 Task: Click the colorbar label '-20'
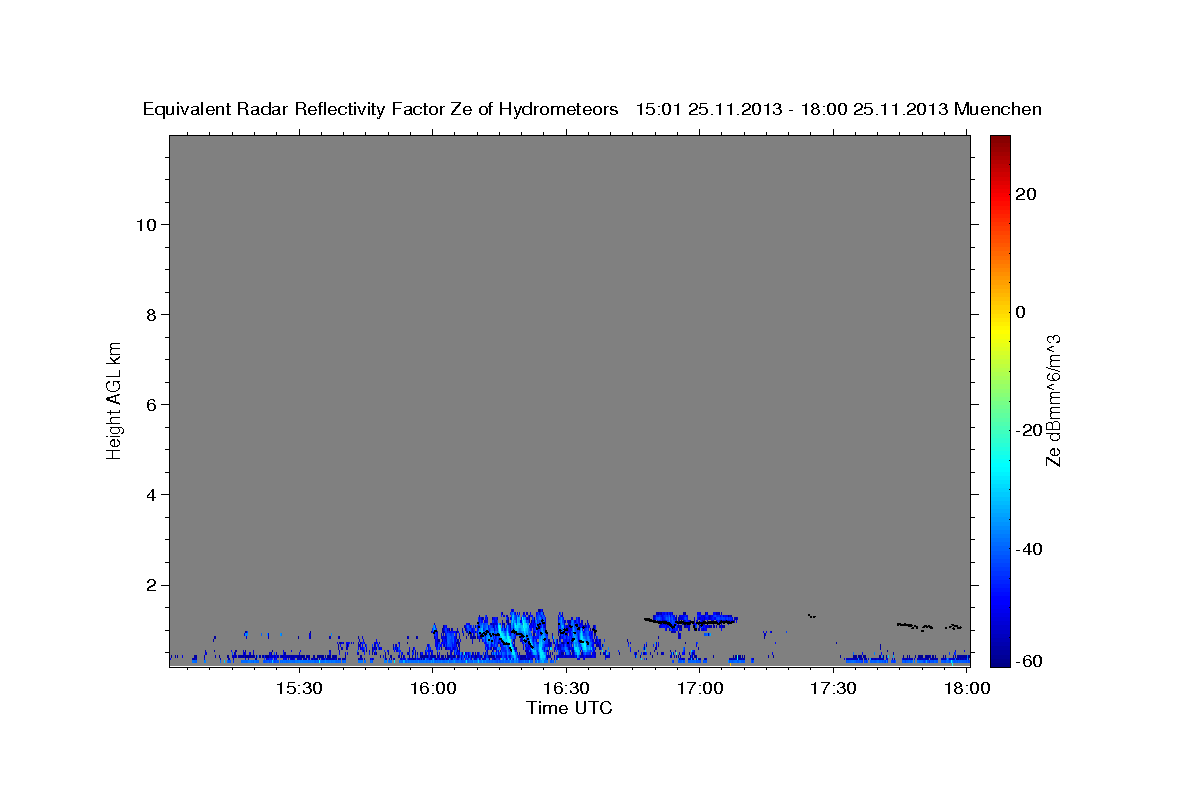coord(1029,430)
